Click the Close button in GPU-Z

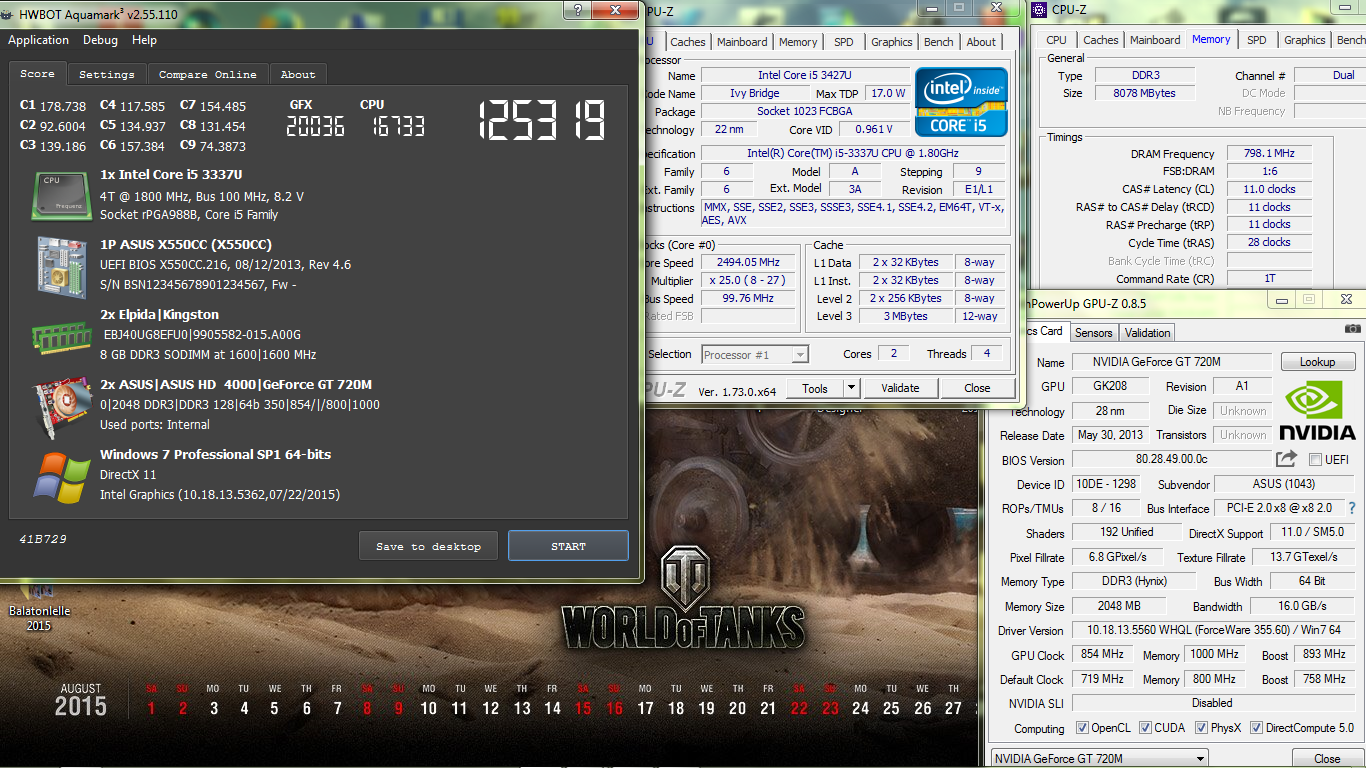[x=1327, y=759]
